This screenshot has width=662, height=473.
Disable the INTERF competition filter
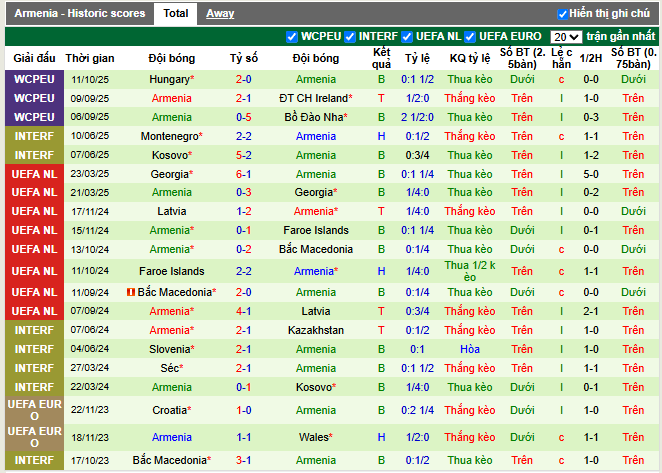click(x=350, y=37)
